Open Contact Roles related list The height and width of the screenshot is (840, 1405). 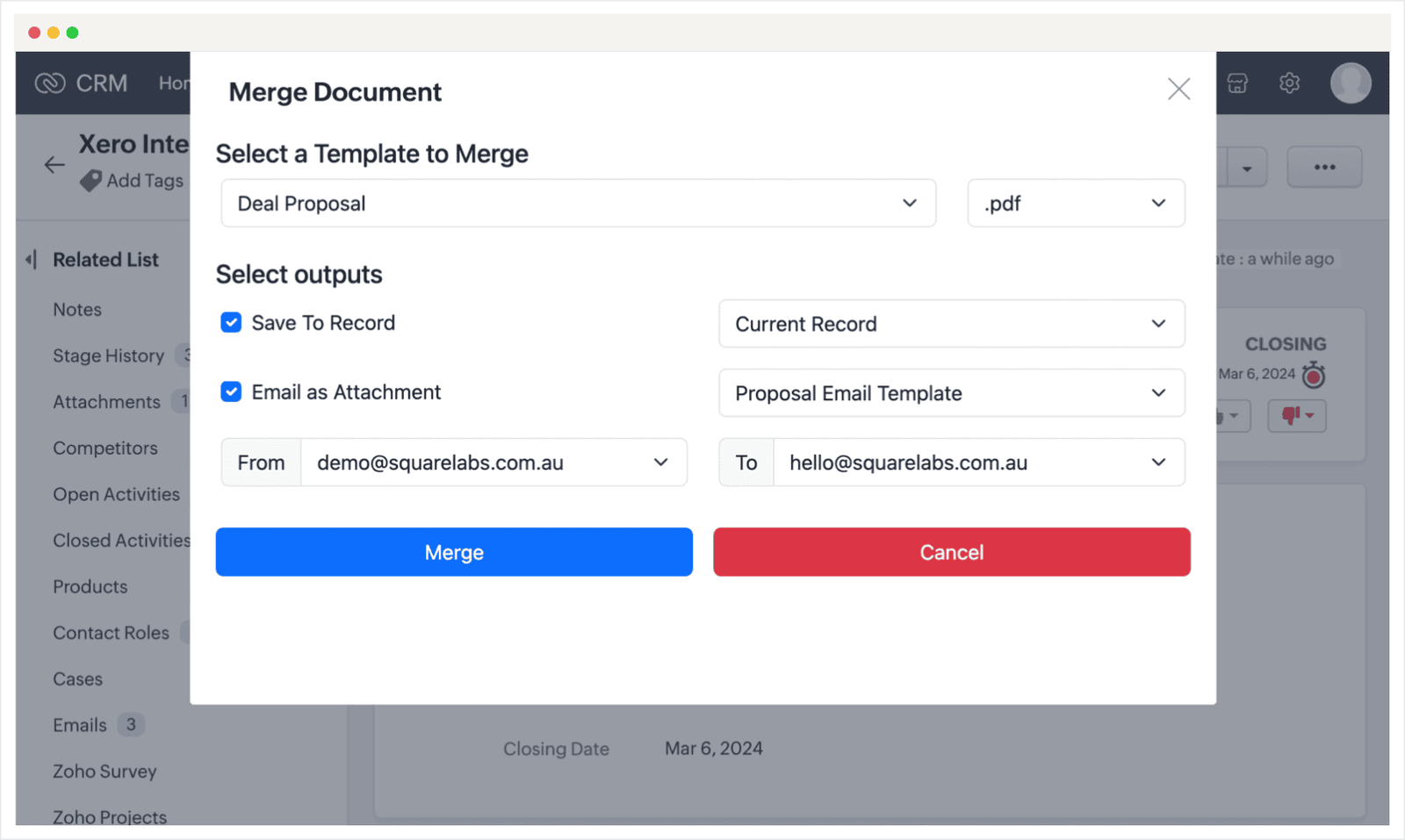click(111, 633)
